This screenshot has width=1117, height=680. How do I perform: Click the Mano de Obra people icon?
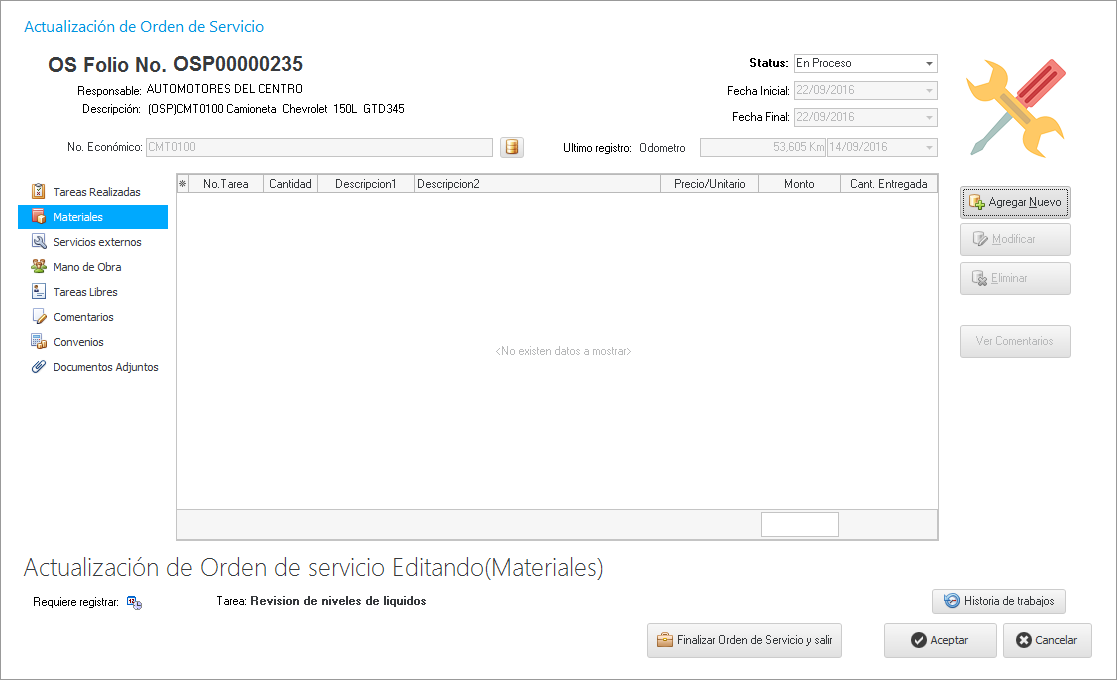click(x=39, y=267)
